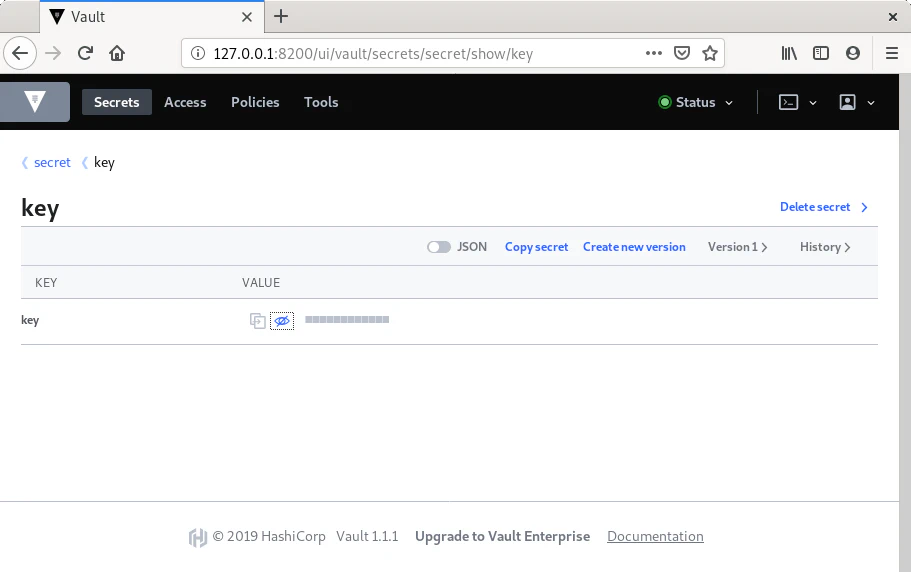
Task: Navigate to secret breadcrumb link
Action: tap(52, 162)
